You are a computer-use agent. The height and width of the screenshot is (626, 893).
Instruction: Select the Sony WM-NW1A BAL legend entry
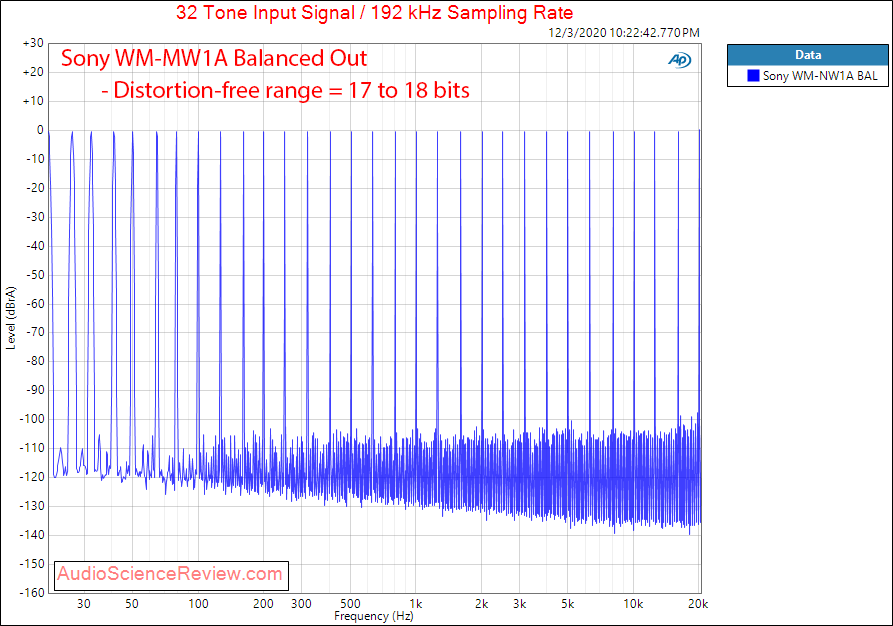pos(808,75)
